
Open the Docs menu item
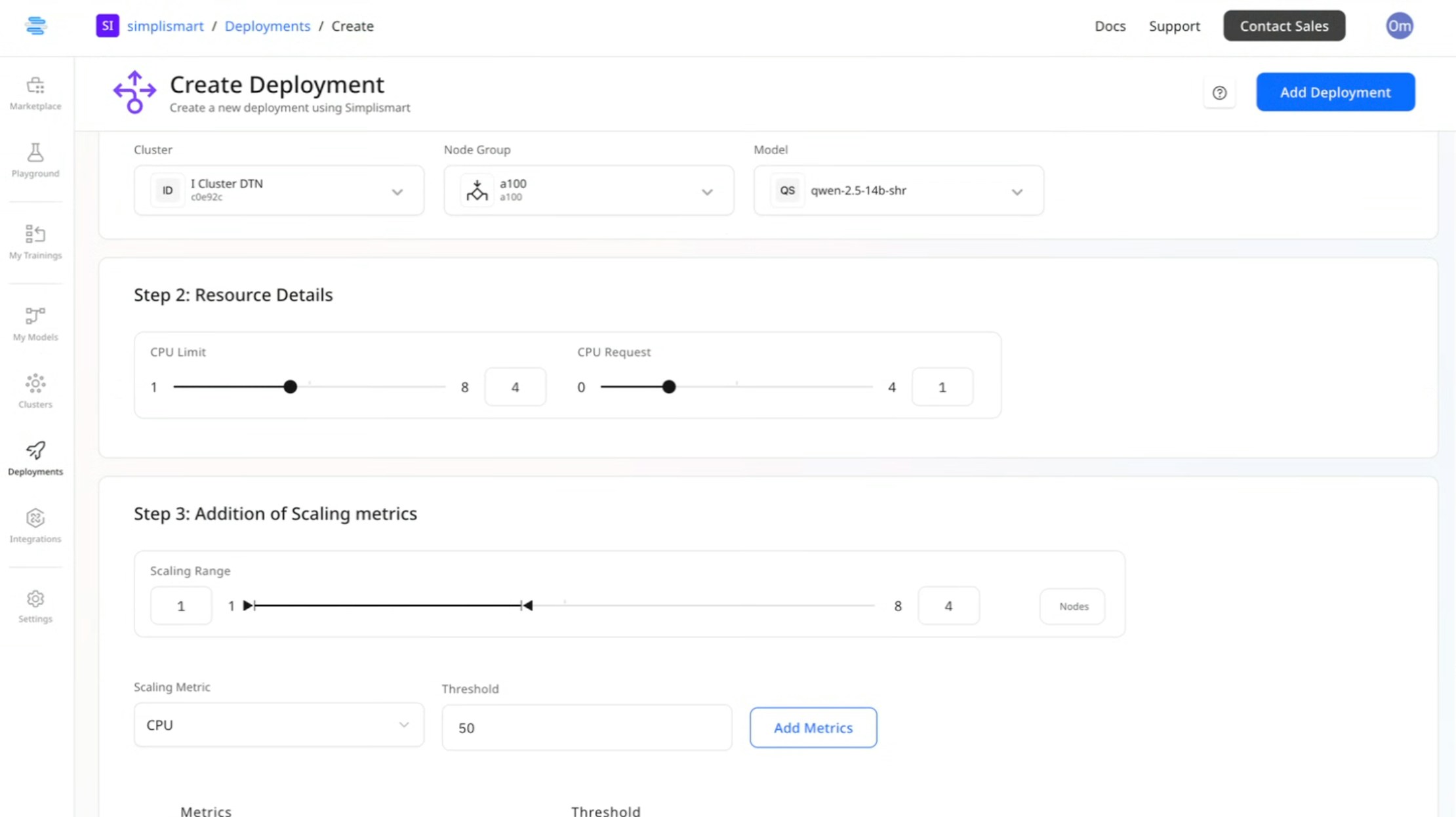(1110, 26)
